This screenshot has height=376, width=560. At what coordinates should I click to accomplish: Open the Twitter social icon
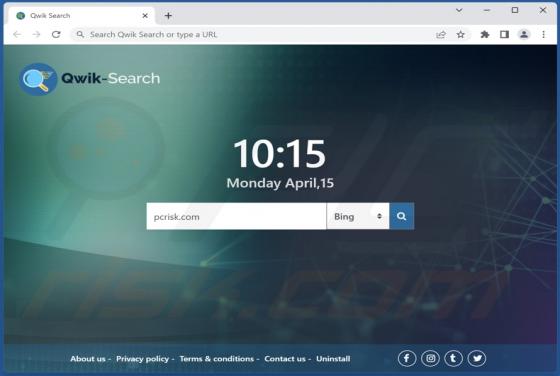click(477, 358)
